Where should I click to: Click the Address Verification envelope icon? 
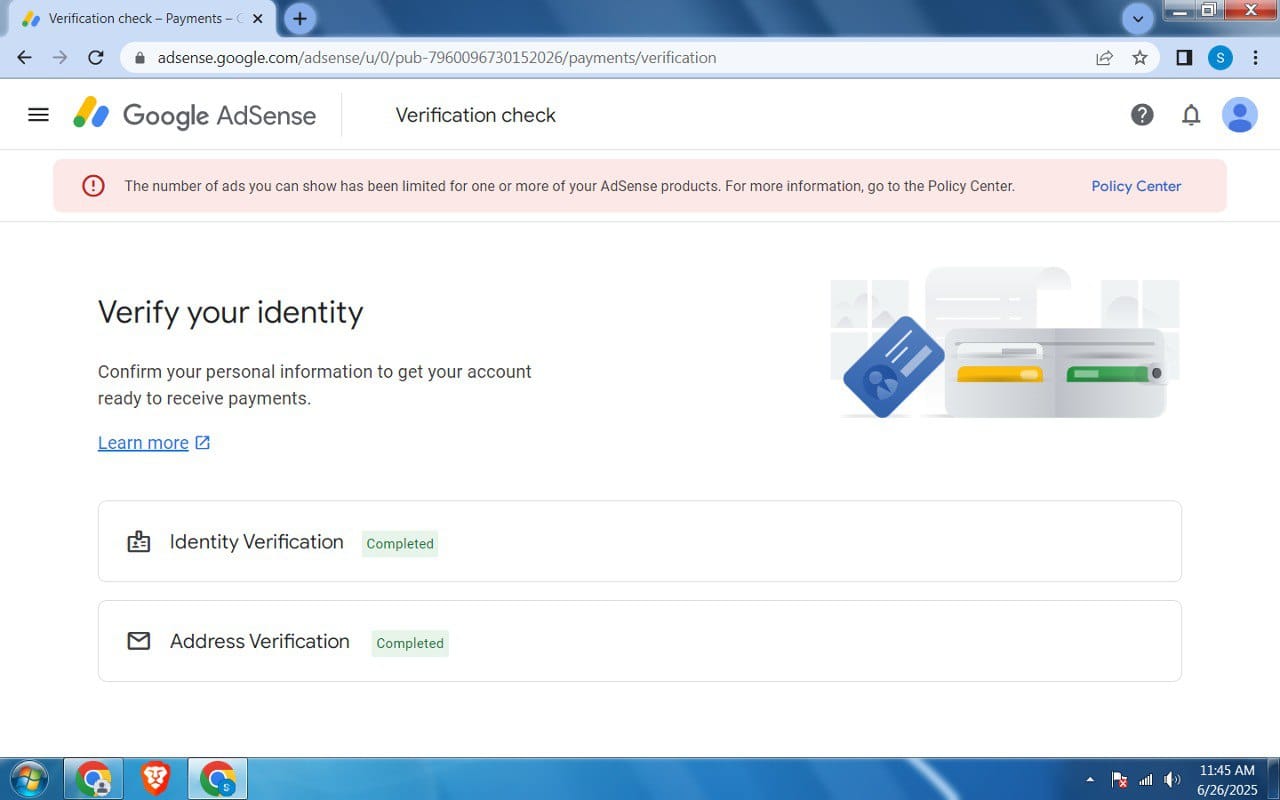click(x=139, y=641)
